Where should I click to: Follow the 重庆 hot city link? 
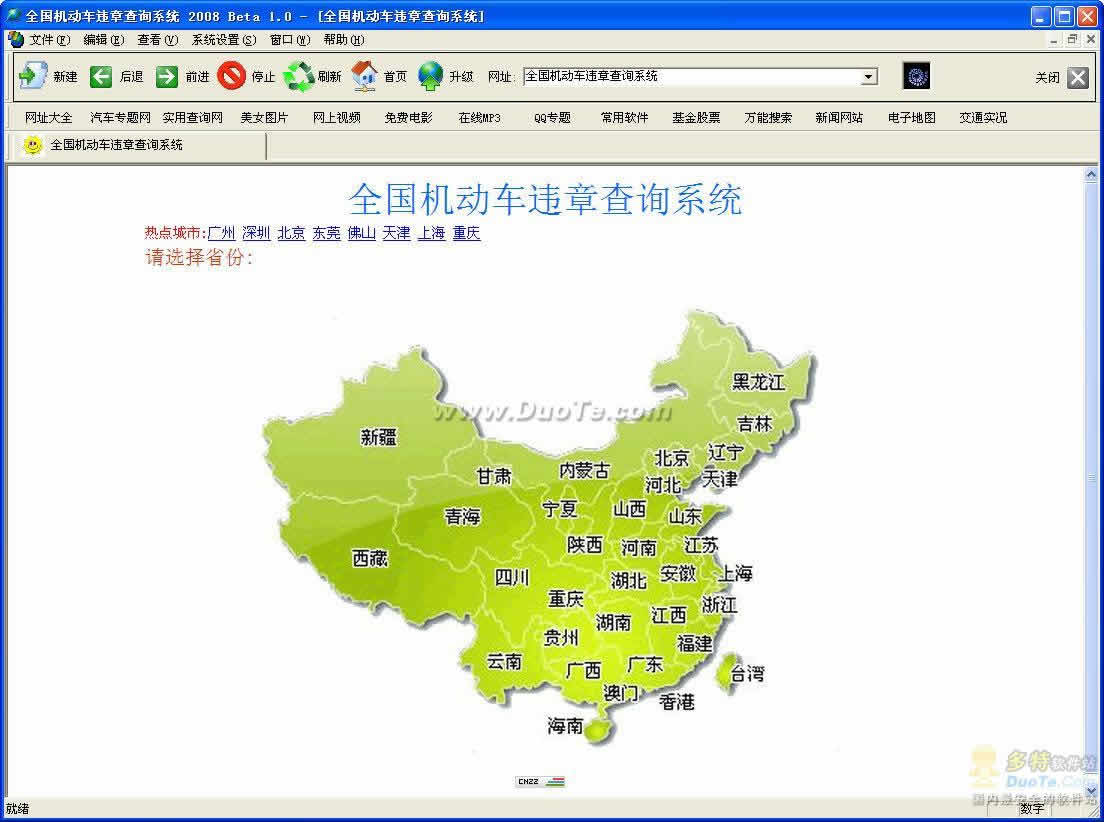point(466,233)
